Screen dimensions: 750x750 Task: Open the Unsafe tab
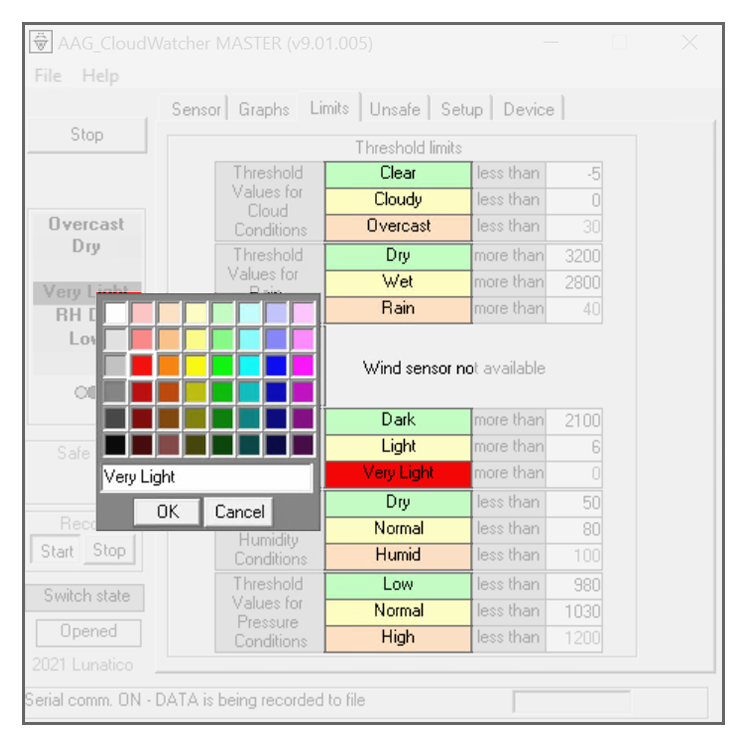click(x=395, y=109)
